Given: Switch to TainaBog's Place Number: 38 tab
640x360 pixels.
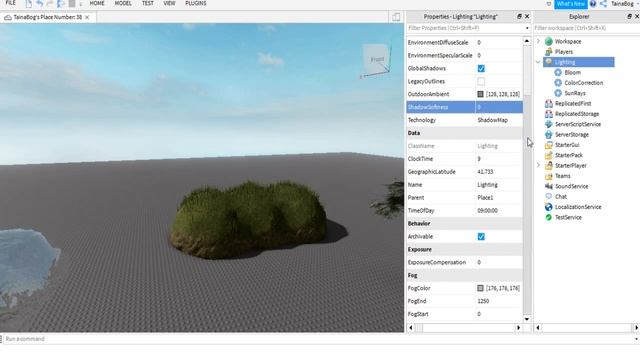Looking at the screenshot, I should [x=48, y=17].
